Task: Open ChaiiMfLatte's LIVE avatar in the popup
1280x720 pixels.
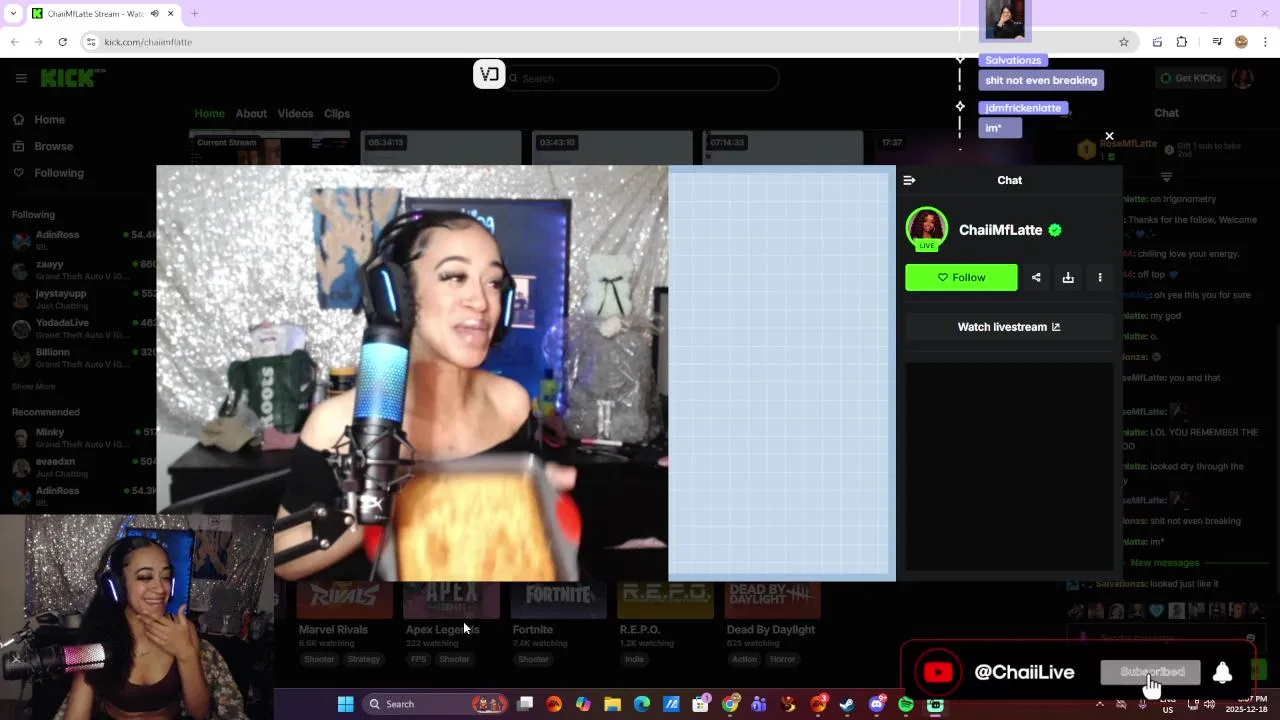Action: click(x=927, y=229)
